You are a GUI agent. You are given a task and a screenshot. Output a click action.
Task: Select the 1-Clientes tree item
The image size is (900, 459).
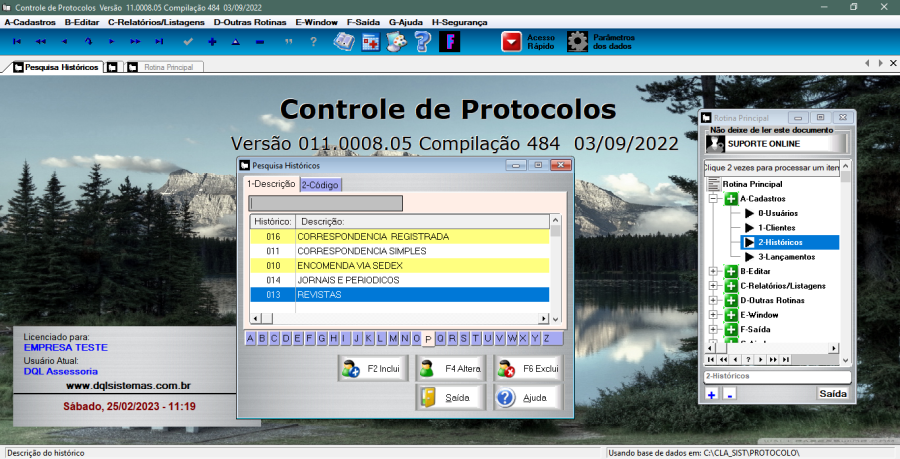pyautogui.click(x=774, y=228)
